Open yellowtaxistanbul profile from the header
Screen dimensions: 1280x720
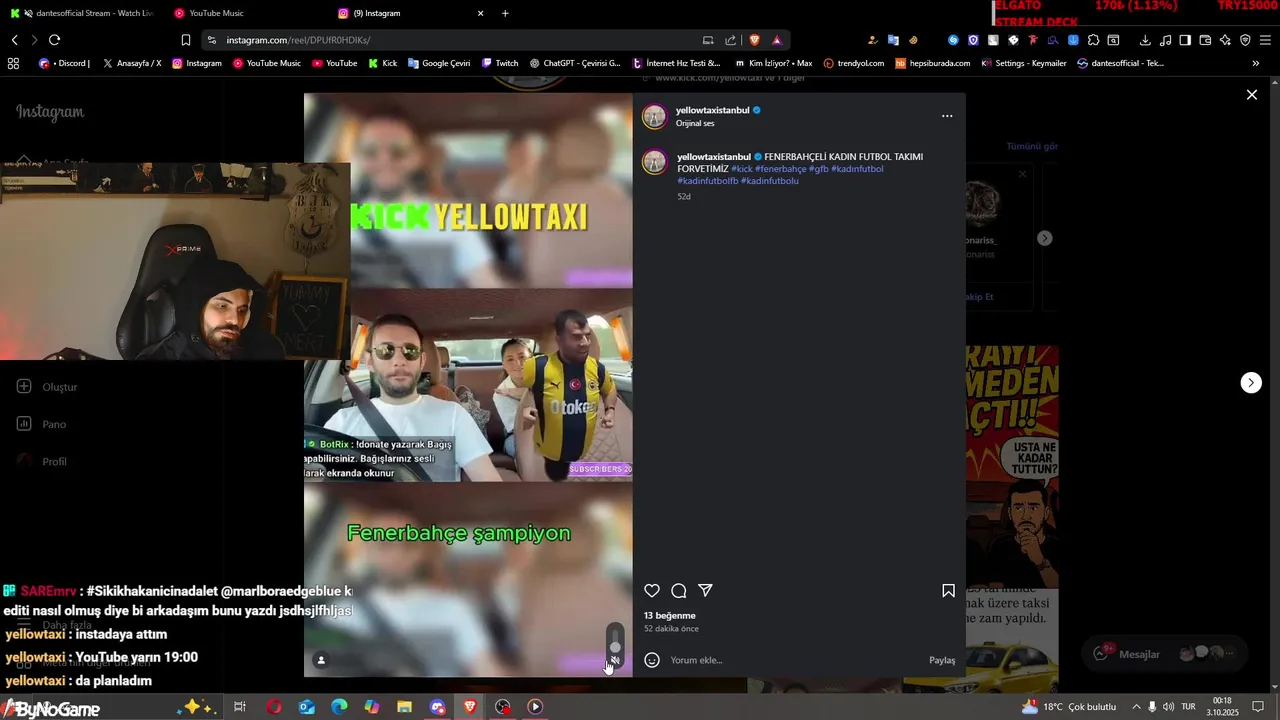pyautogui.click(x=713, y=110)
